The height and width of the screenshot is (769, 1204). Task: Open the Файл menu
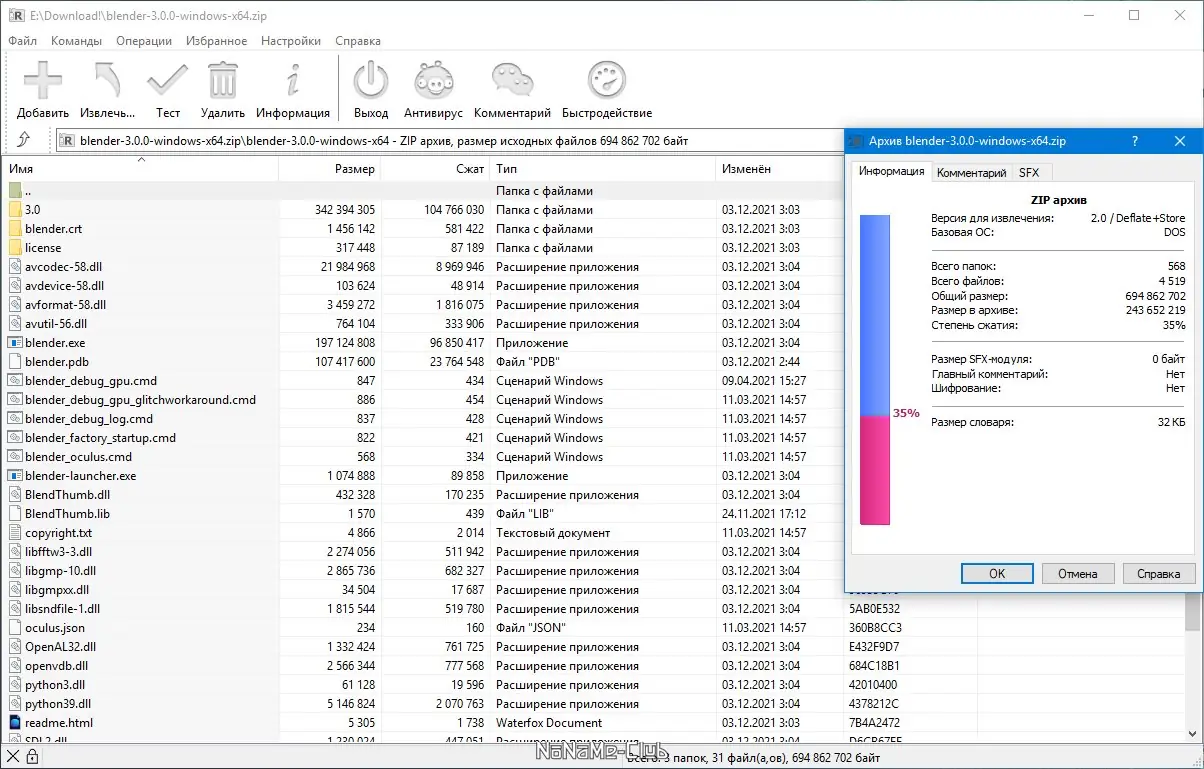click(x=22, y=41)
